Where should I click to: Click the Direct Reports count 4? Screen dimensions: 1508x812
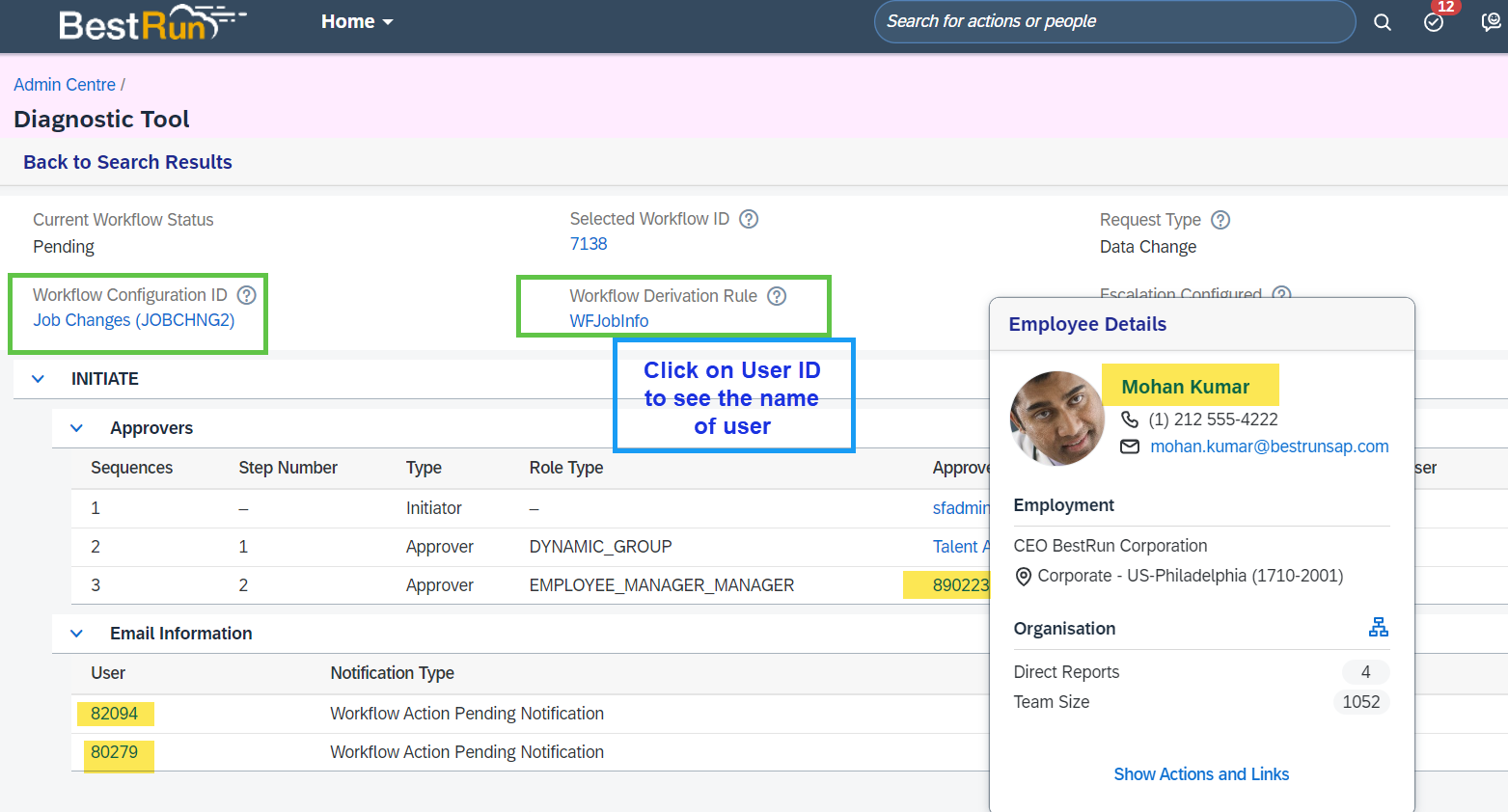1365,672
